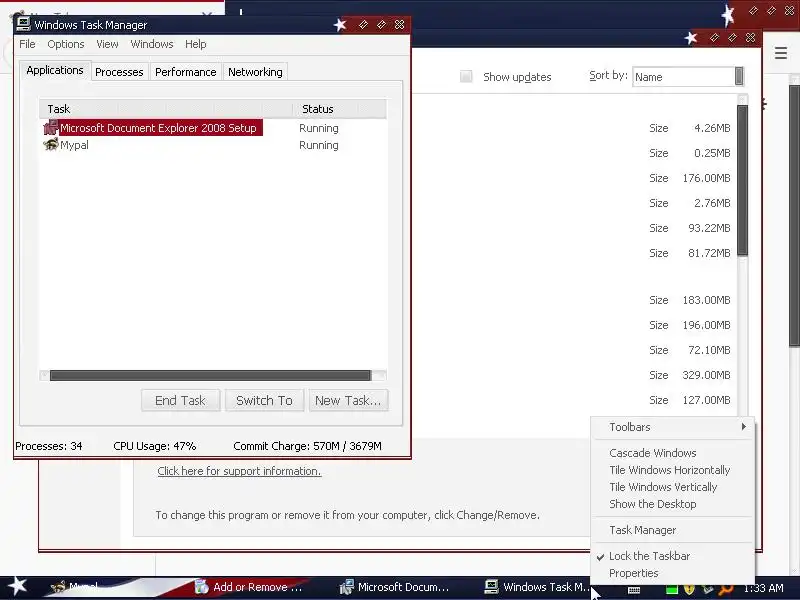Click the clock showing 1:33 AM
800x600 pixels.
(763, 588)
